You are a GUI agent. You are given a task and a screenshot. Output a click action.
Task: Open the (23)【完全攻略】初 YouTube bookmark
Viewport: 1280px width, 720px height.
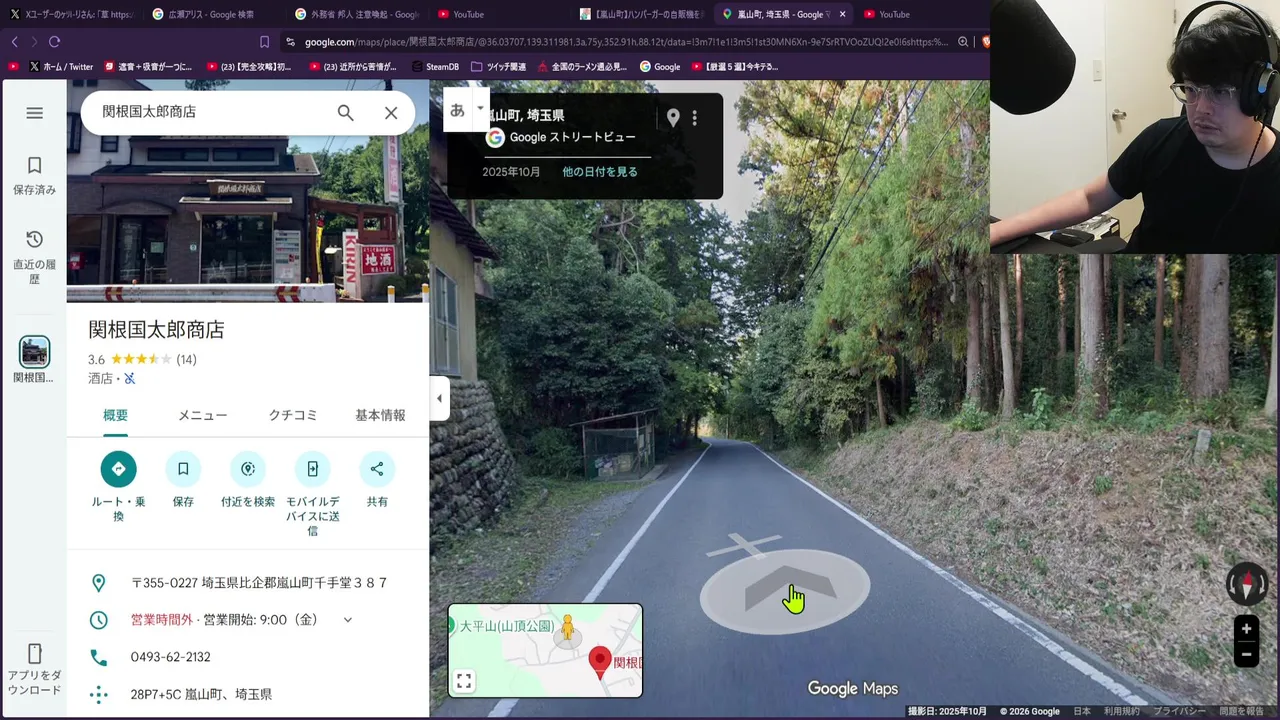(x=249, y=67)
